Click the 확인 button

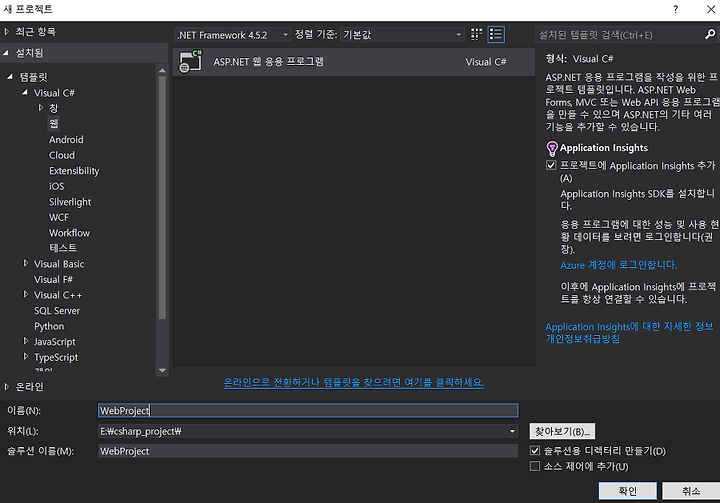(628, 491)
